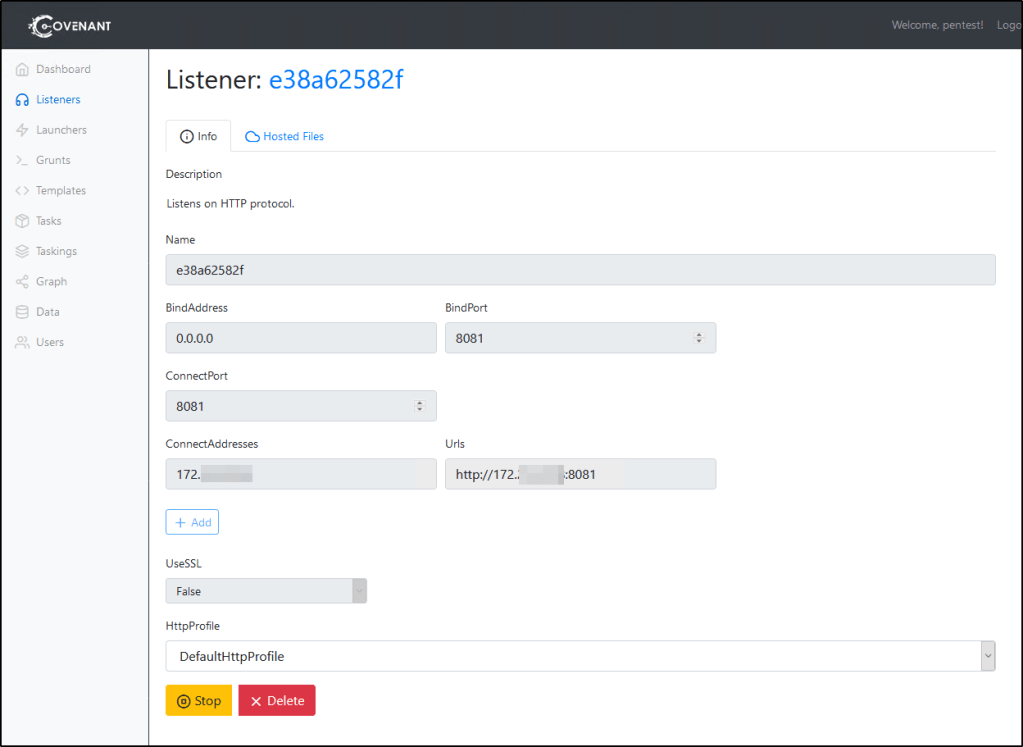Switch to the Hosted Files tab
Image resolution: width=1023 pixels, height=747 pixels.
point(285,136)
